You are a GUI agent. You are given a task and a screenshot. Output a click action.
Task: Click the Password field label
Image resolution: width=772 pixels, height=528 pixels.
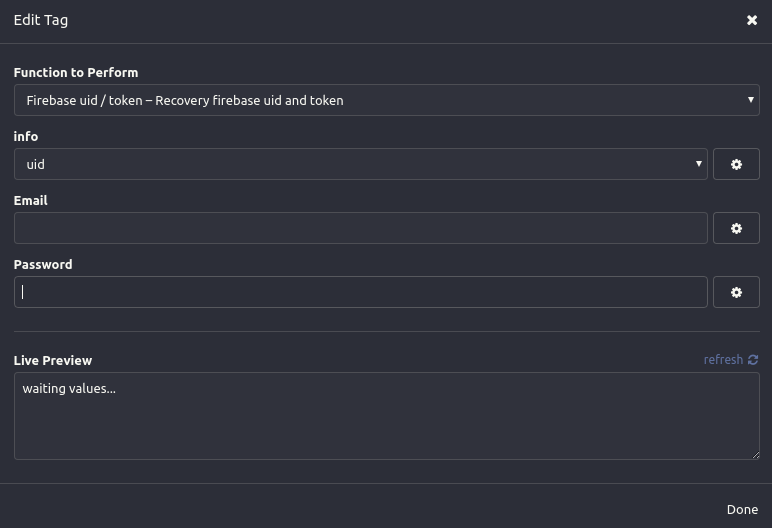click(x=43, y=264)
